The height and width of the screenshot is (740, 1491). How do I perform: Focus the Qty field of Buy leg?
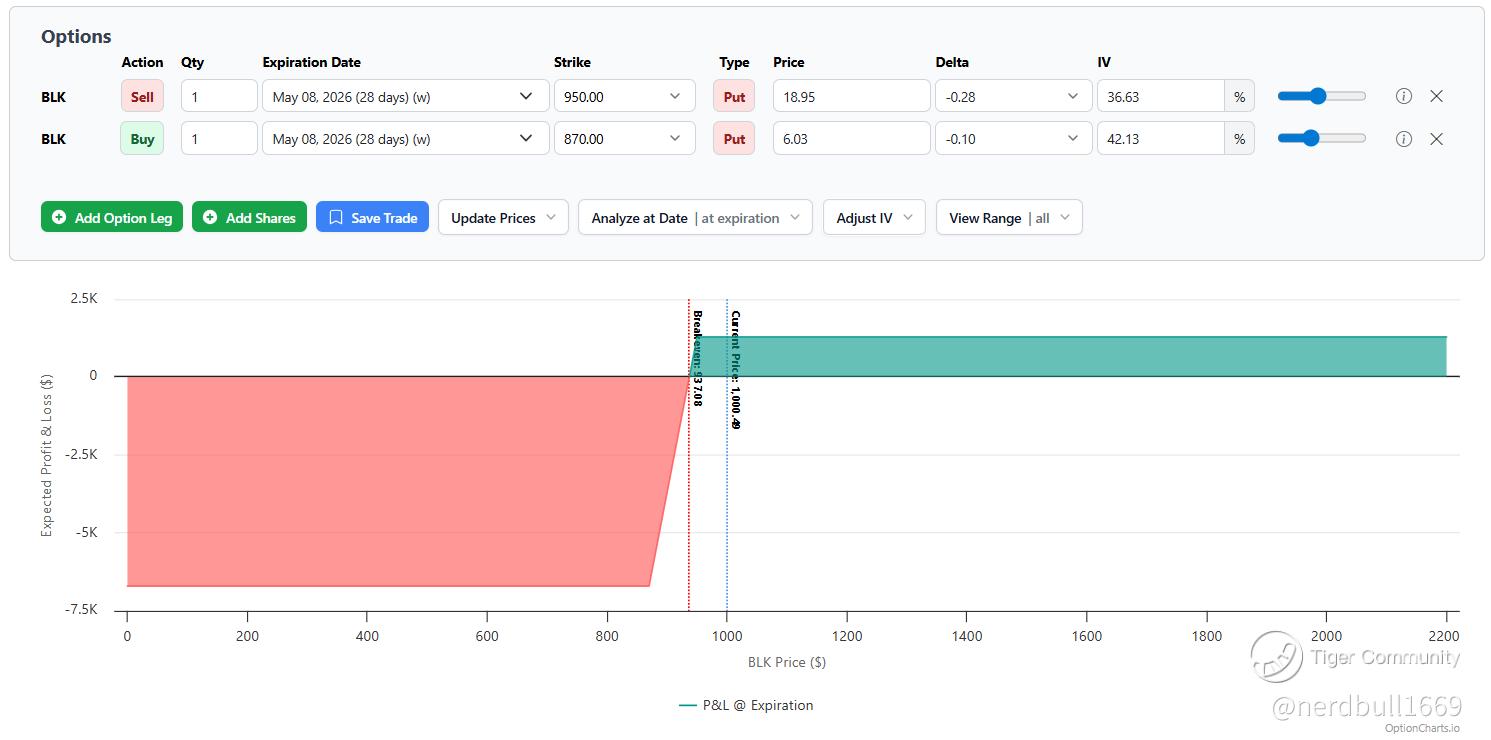click(x=219, y=139)
